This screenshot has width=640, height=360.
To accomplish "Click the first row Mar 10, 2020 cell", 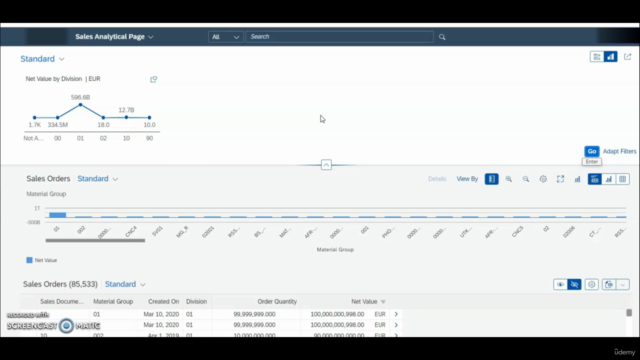I will [x=161, y=314].
